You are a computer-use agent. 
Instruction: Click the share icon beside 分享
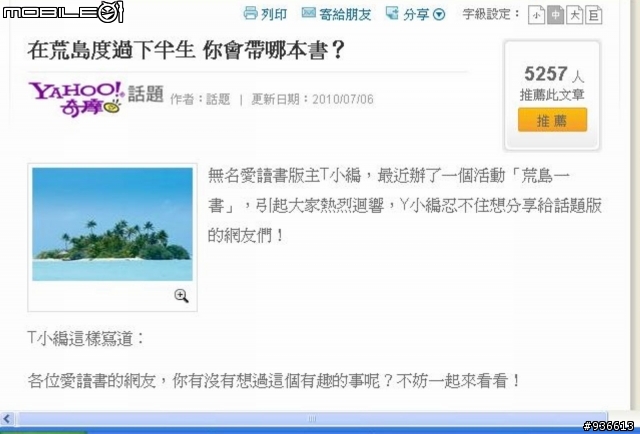392,13
